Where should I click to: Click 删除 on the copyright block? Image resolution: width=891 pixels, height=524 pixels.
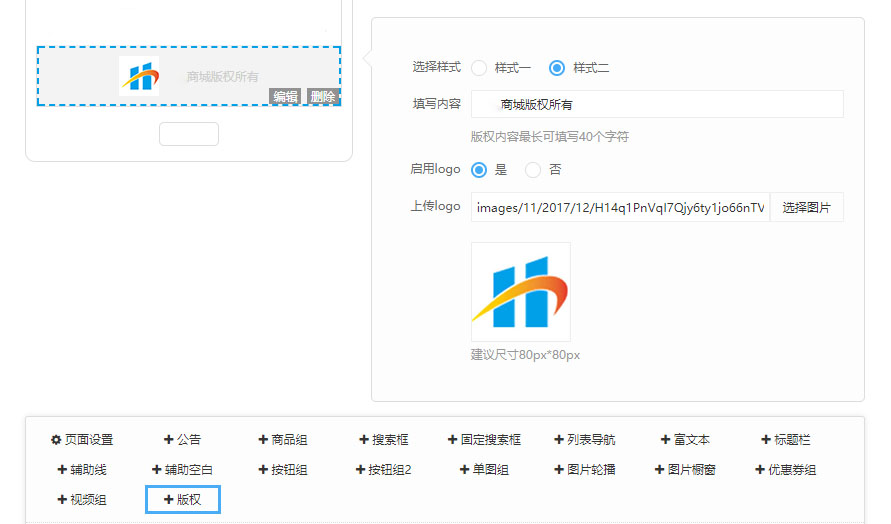(322, 97)
